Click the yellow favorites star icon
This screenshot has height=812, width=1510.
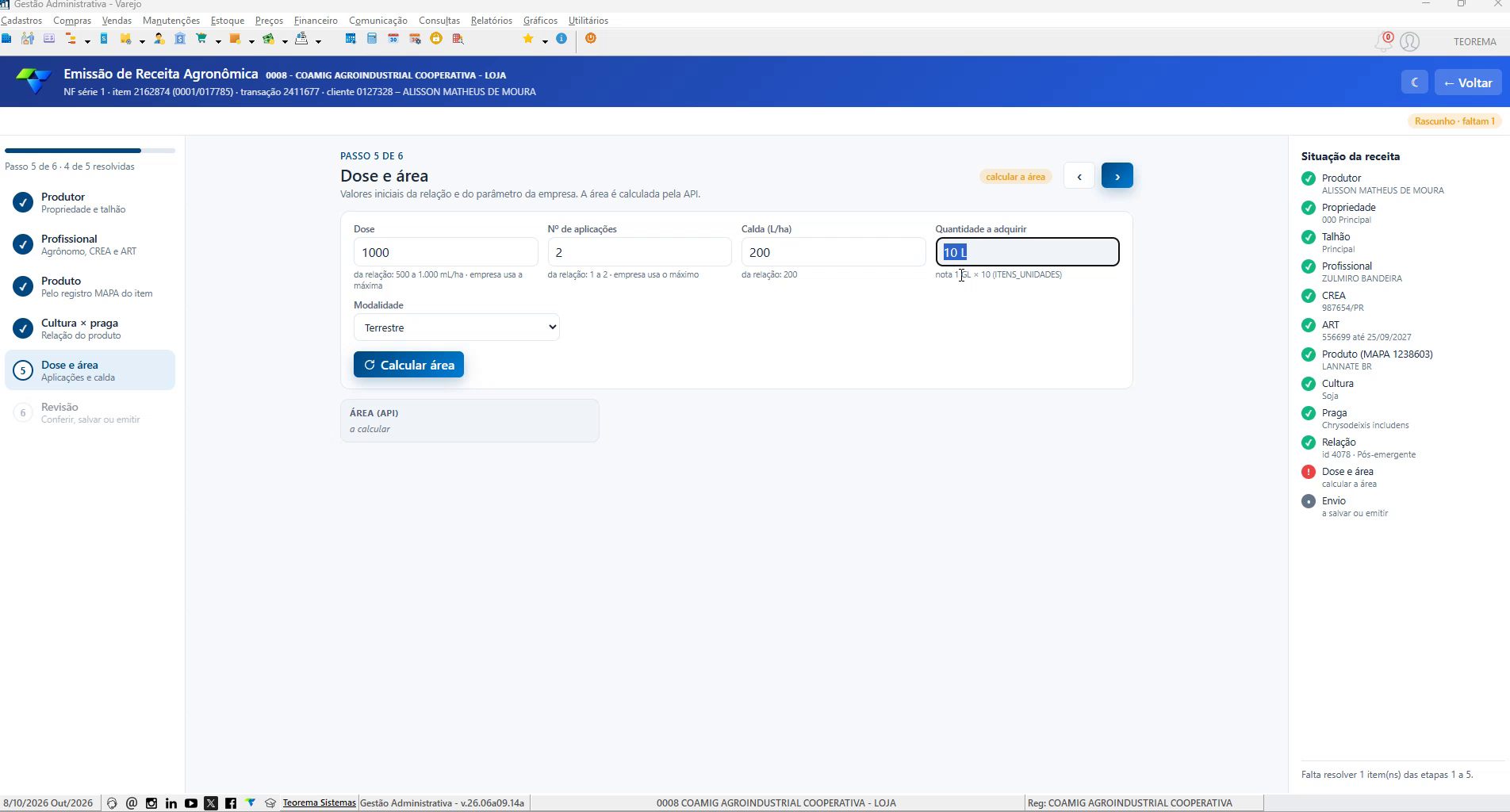coord(528,39)
